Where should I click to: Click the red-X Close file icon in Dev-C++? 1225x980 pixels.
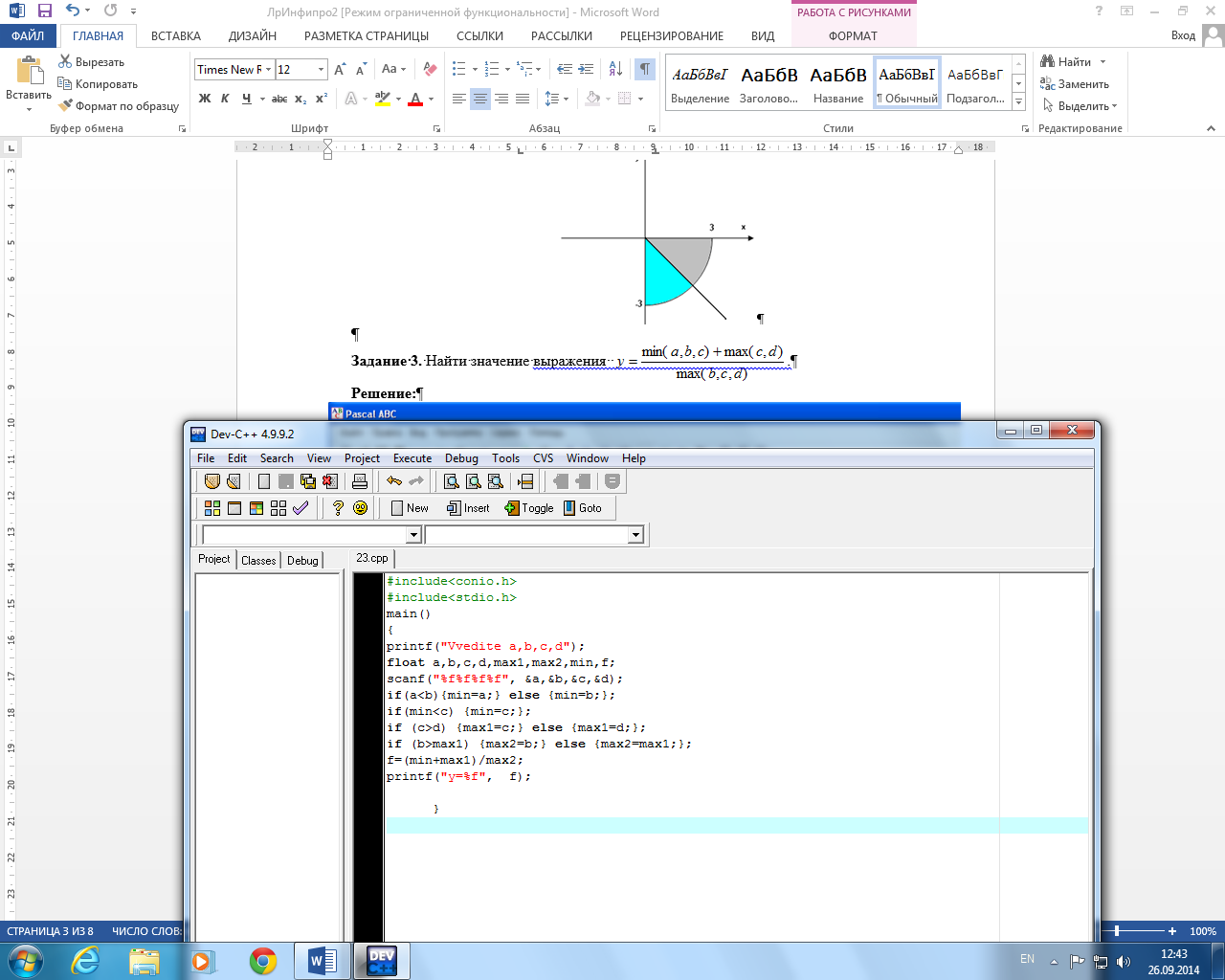click(x=330, y=481)
